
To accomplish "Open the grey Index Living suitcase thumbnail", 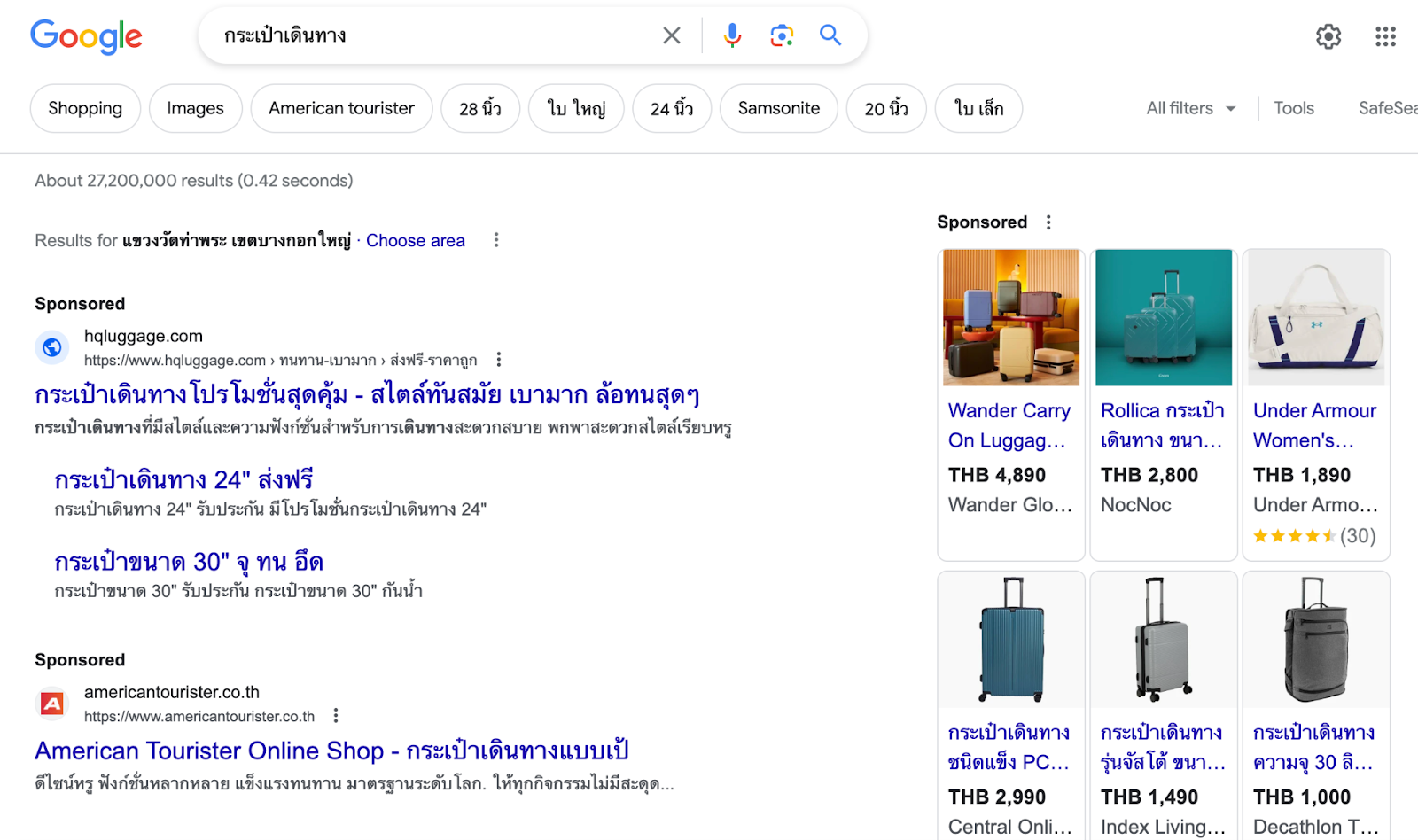I will click(1164, 639).
